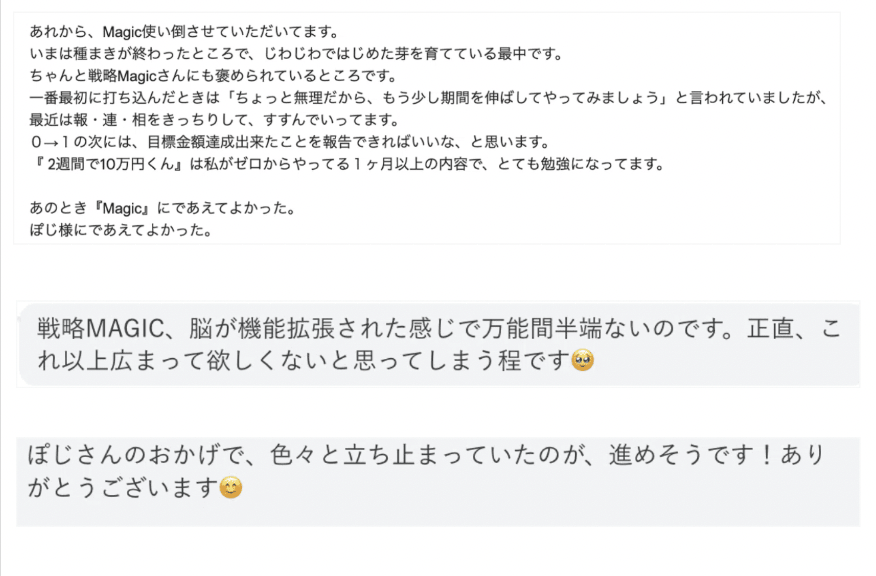Click the line あのとき『Magic』にであえてよかった

pyautogui.click(x=163, y=208)
